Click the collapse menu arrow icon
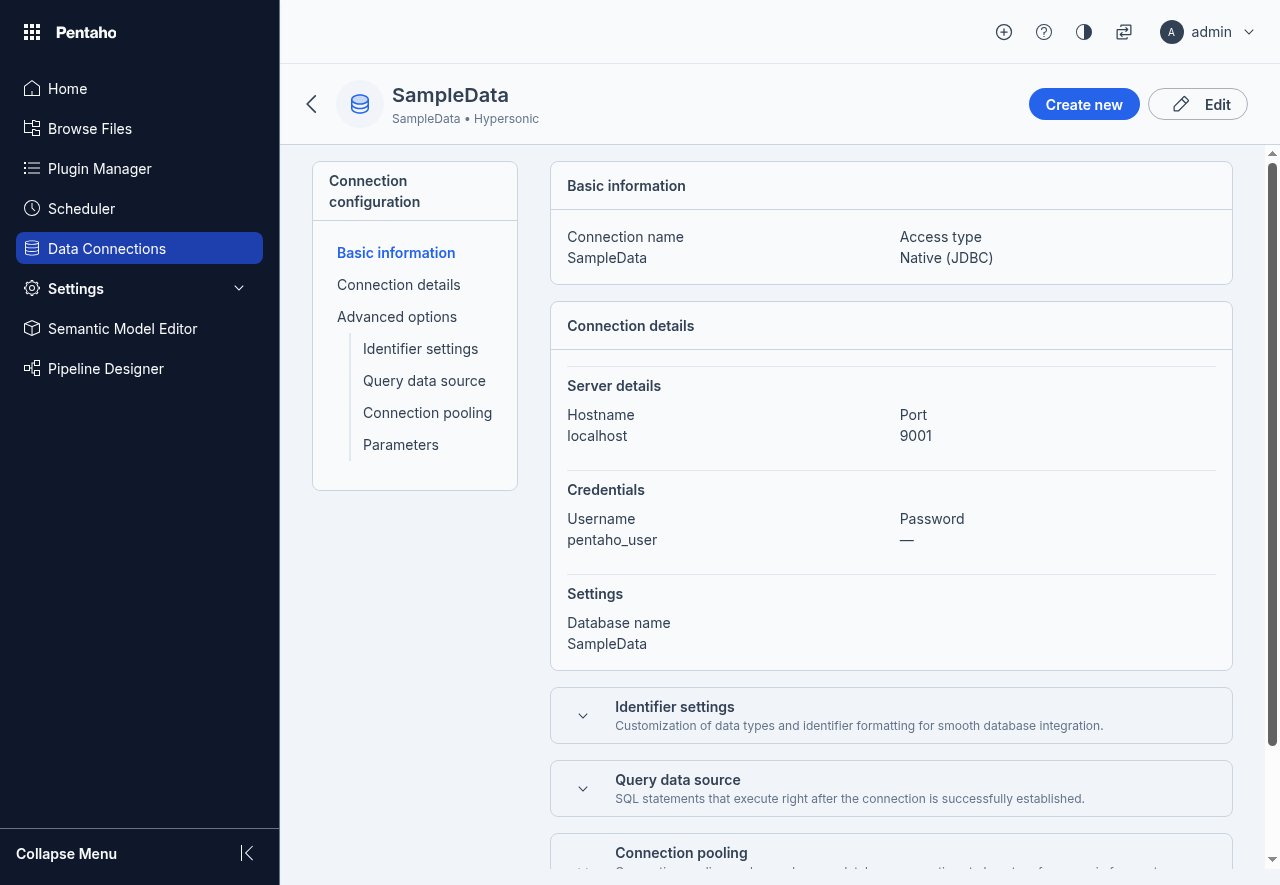This screenshot has width=1280, height=885. 247,853
